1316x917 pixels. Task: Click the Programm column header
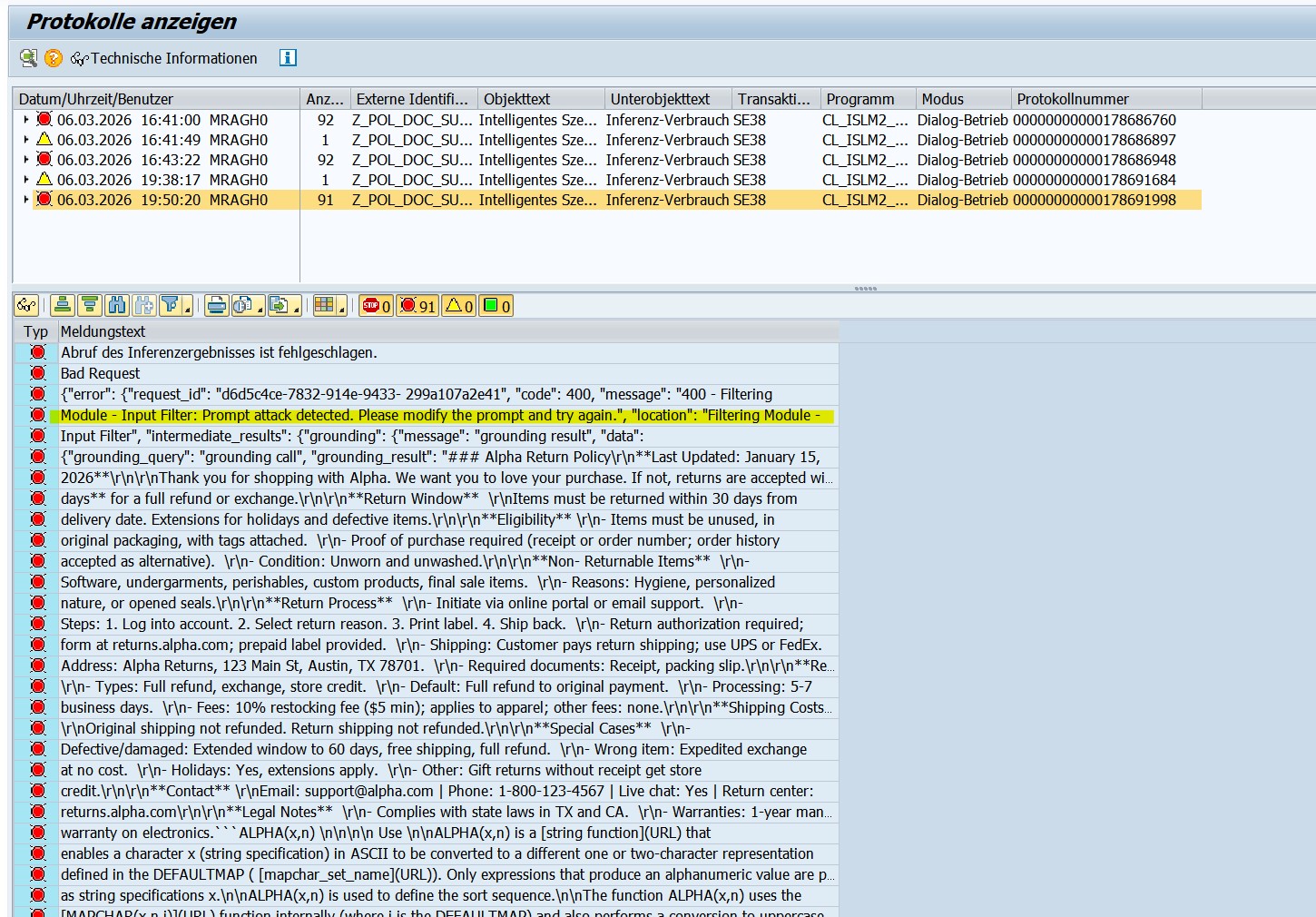click(x=867, y=99)
